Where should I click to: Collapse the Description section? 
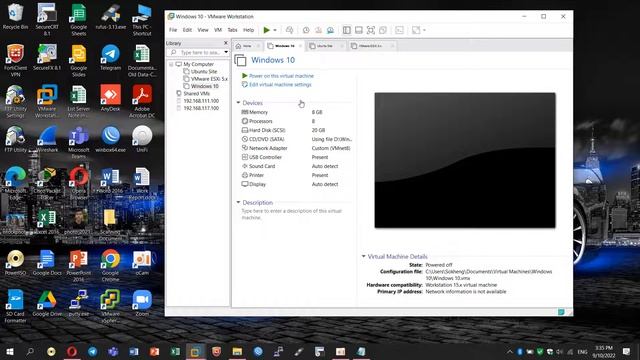[x=238, y=202]
